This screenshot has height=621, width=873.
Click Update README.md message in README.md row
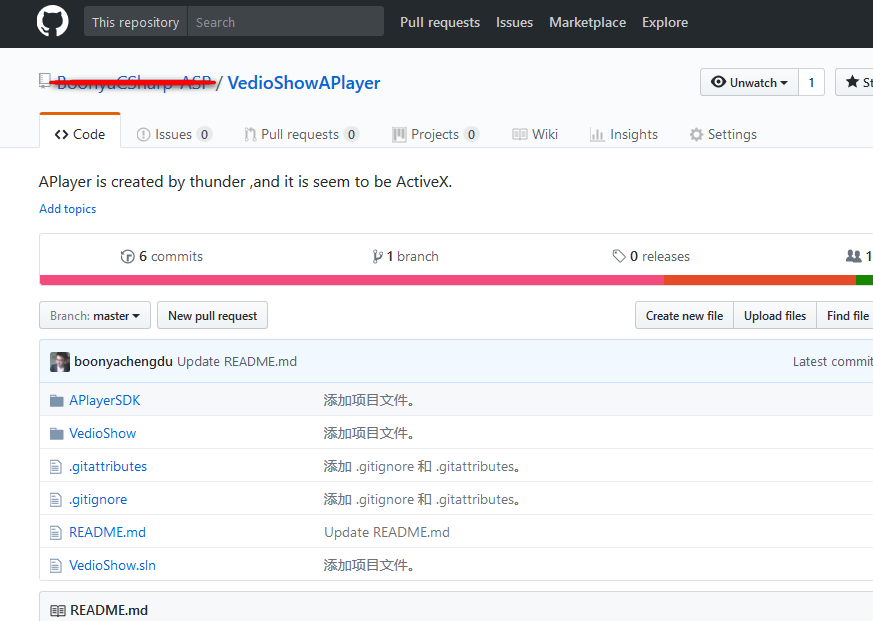387,532
